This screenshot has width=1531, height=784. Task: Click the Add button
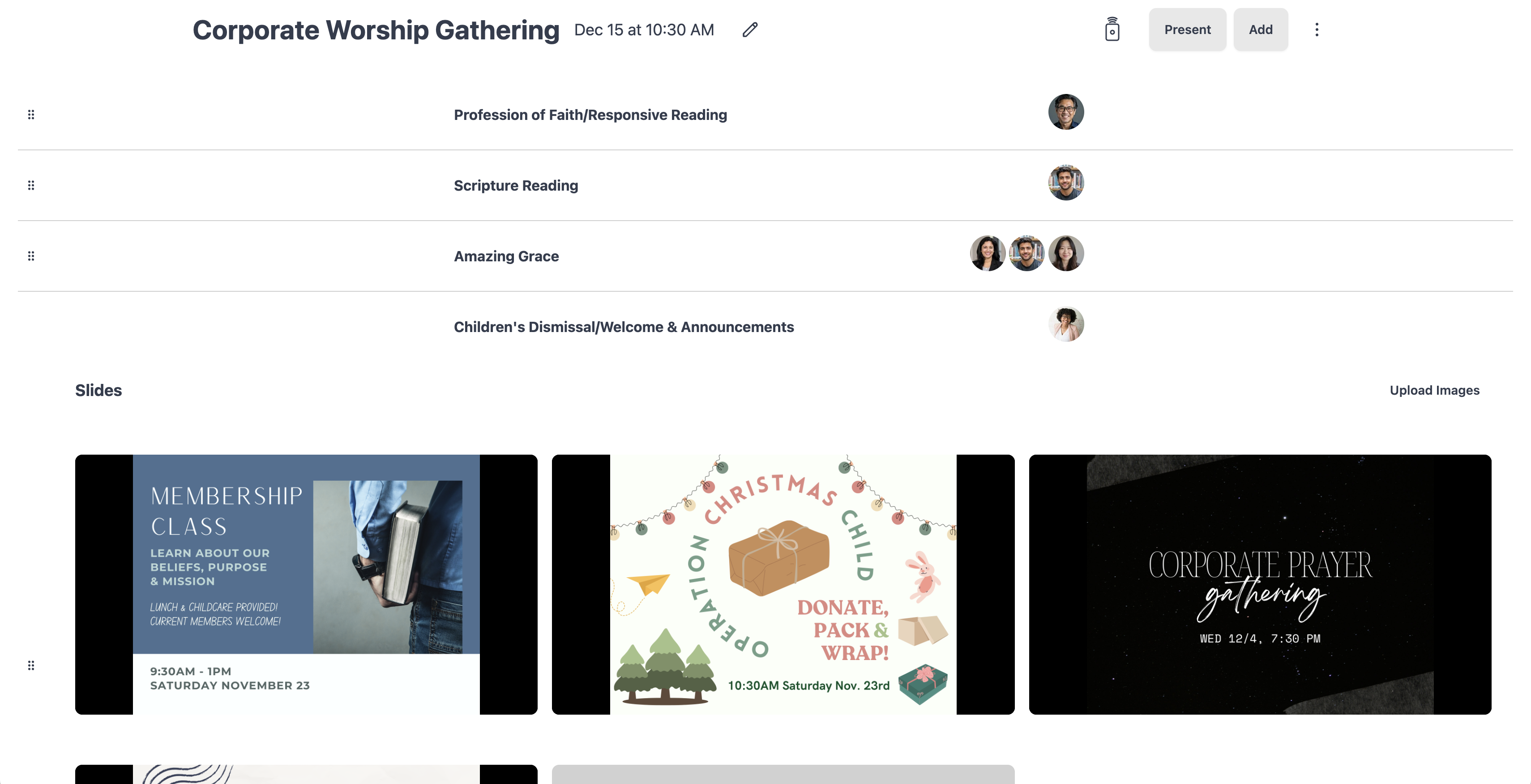(x=1261, y=30)
